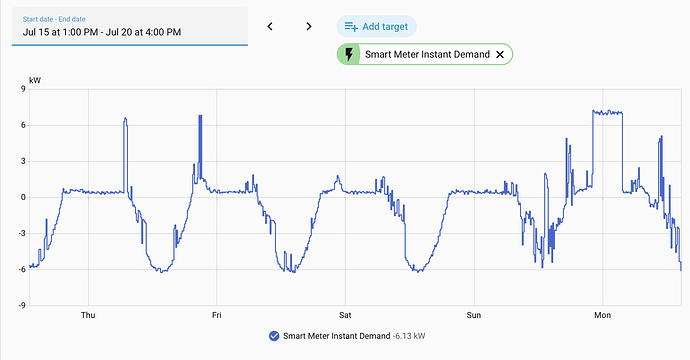Go to next date range arrow
This screenshot has width=690, height=360.
coord(309,26)
